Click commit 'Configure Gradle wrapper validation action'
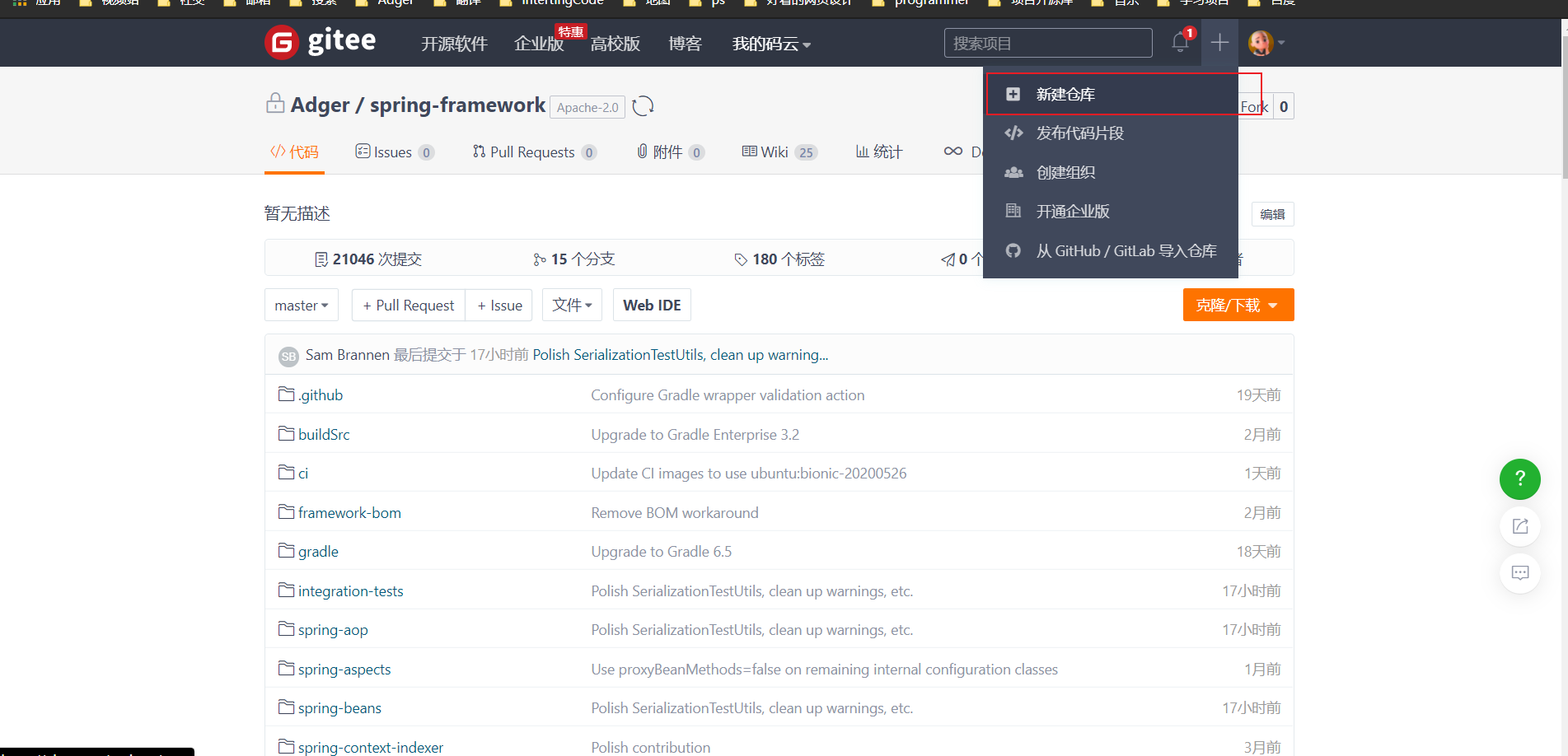The image size is (1568, 756). click(x=728, y=395)
